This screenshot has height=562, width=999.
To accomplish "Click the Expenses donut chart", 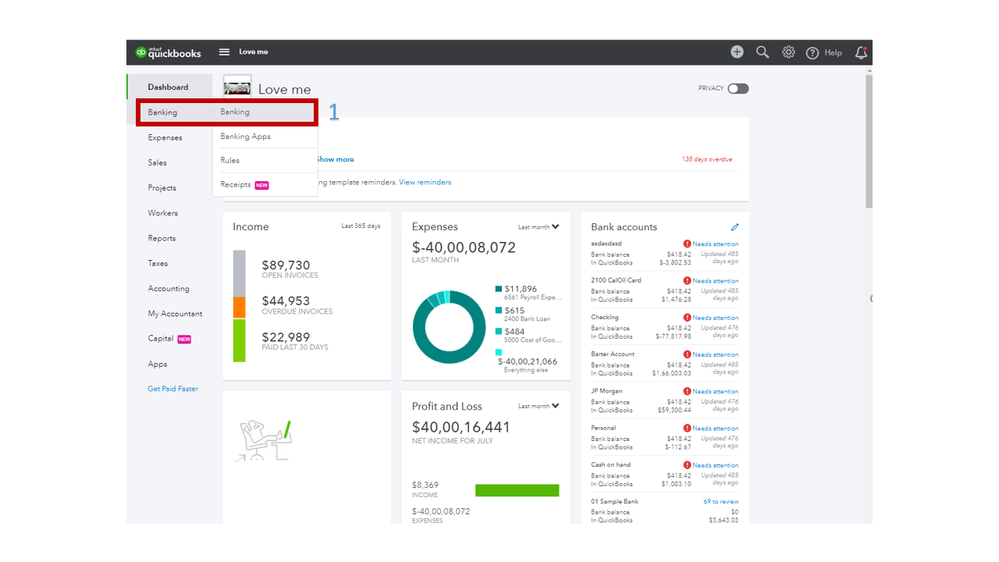I will [x=449, y=327].
